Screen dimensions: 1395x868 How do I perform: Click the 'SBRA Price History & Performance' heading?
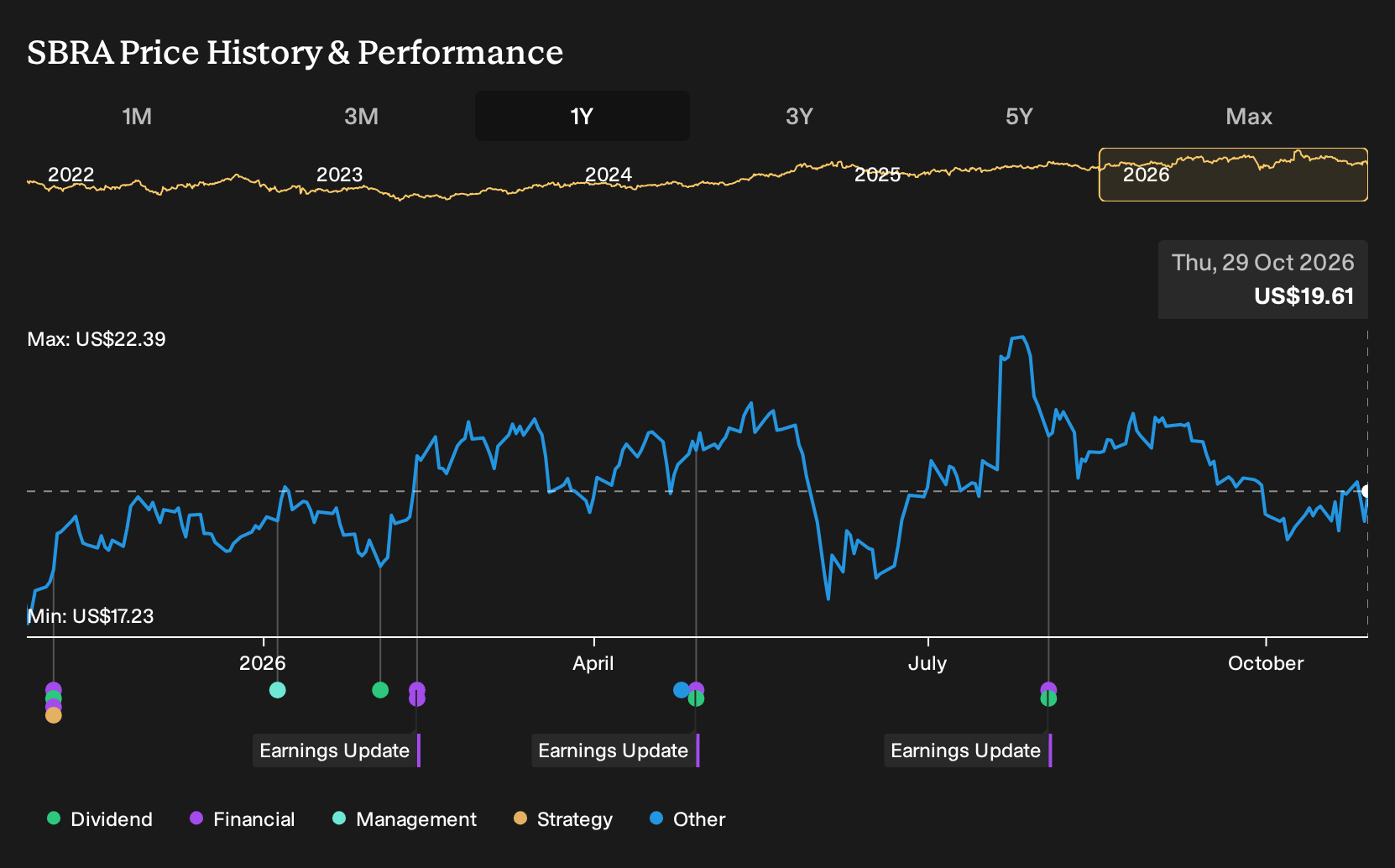(295, 52)
